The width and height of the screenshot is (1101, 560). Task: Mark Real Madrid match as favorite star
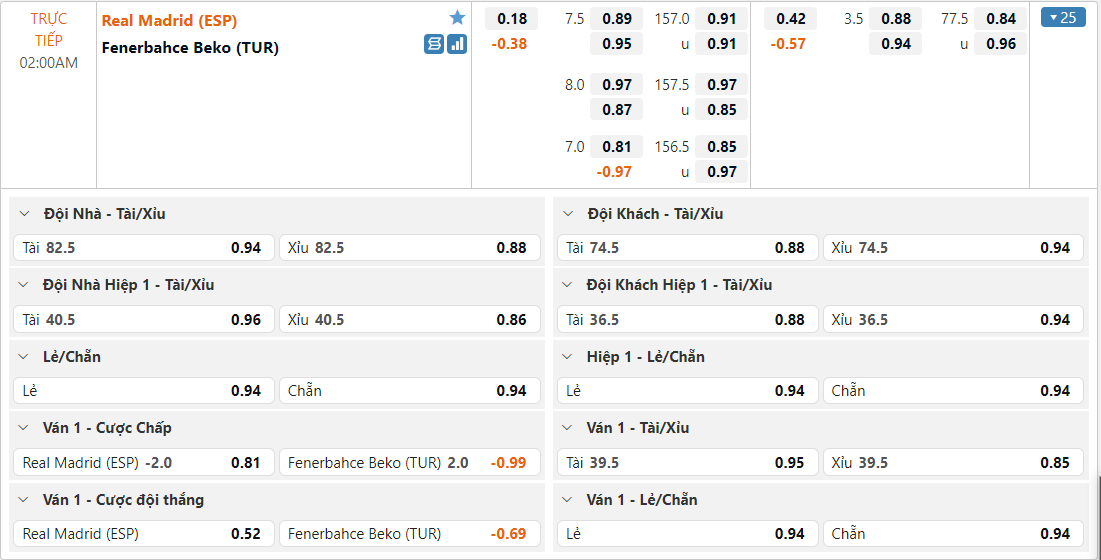(x=457, y=18)
